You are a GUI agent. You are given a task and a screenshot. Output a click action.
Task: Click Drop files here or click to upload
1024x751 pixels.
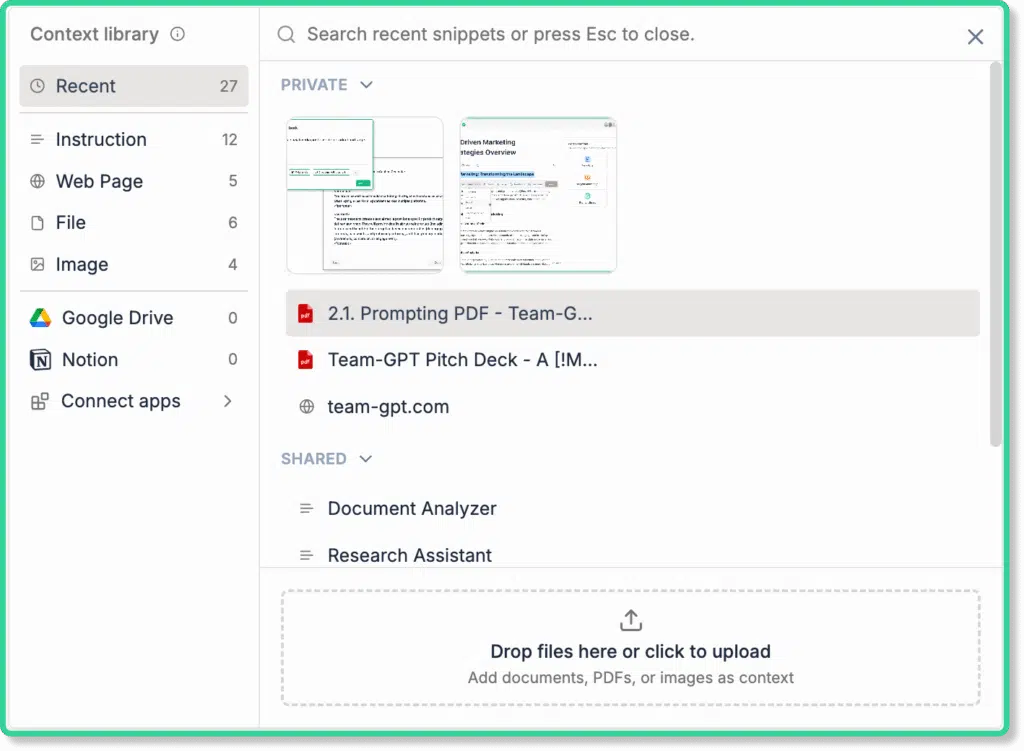coord(631,648)
